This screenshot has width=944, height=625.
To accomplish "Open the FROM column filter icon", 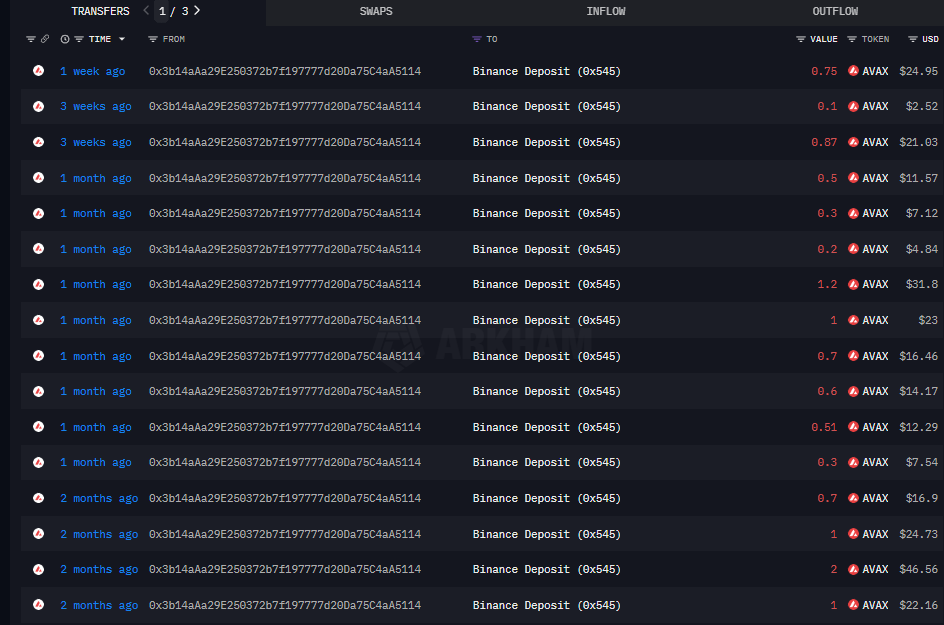I will point(152,39).
